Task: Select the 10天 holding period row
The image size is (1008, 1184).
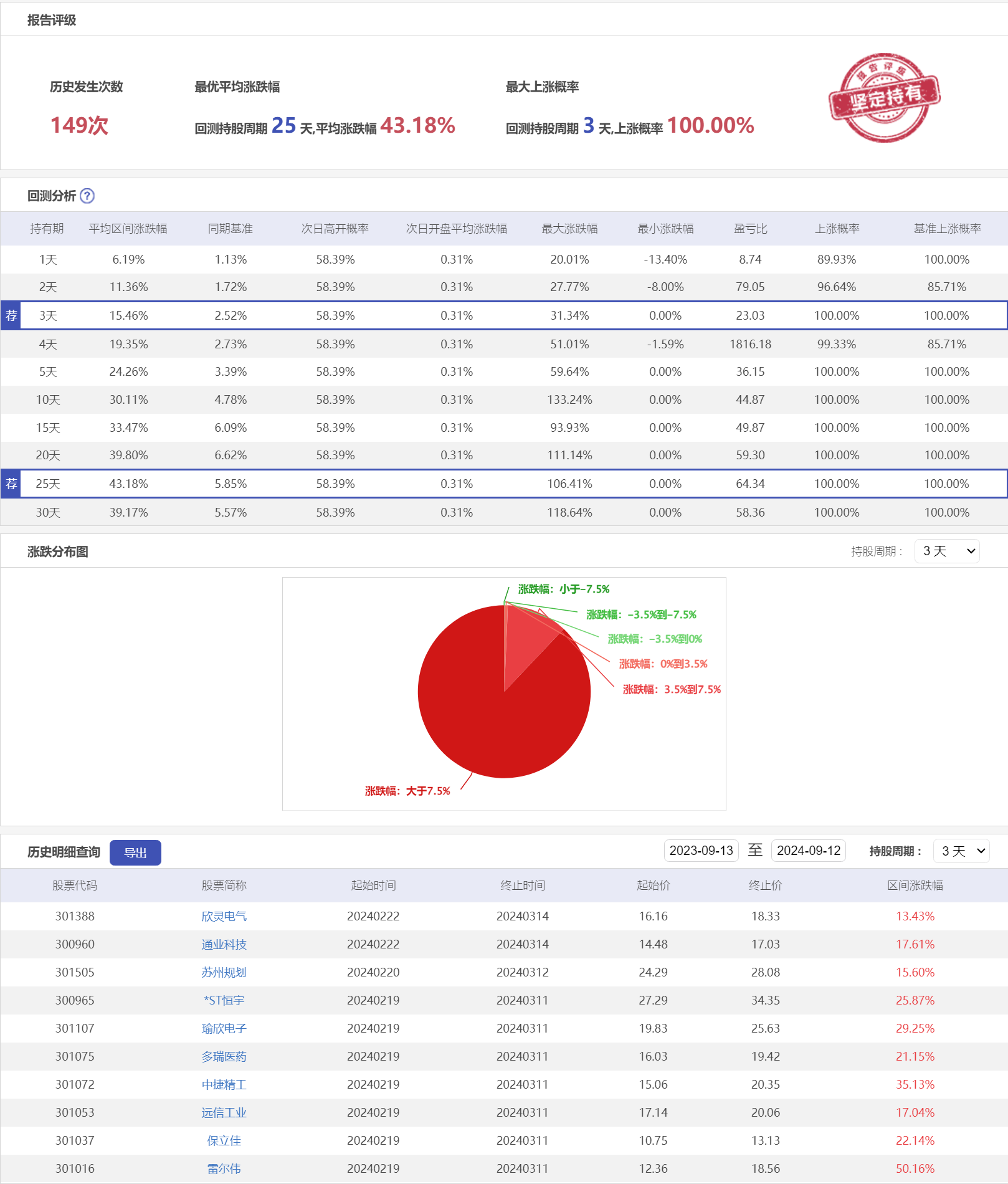Action: click(x=48, y=400)
